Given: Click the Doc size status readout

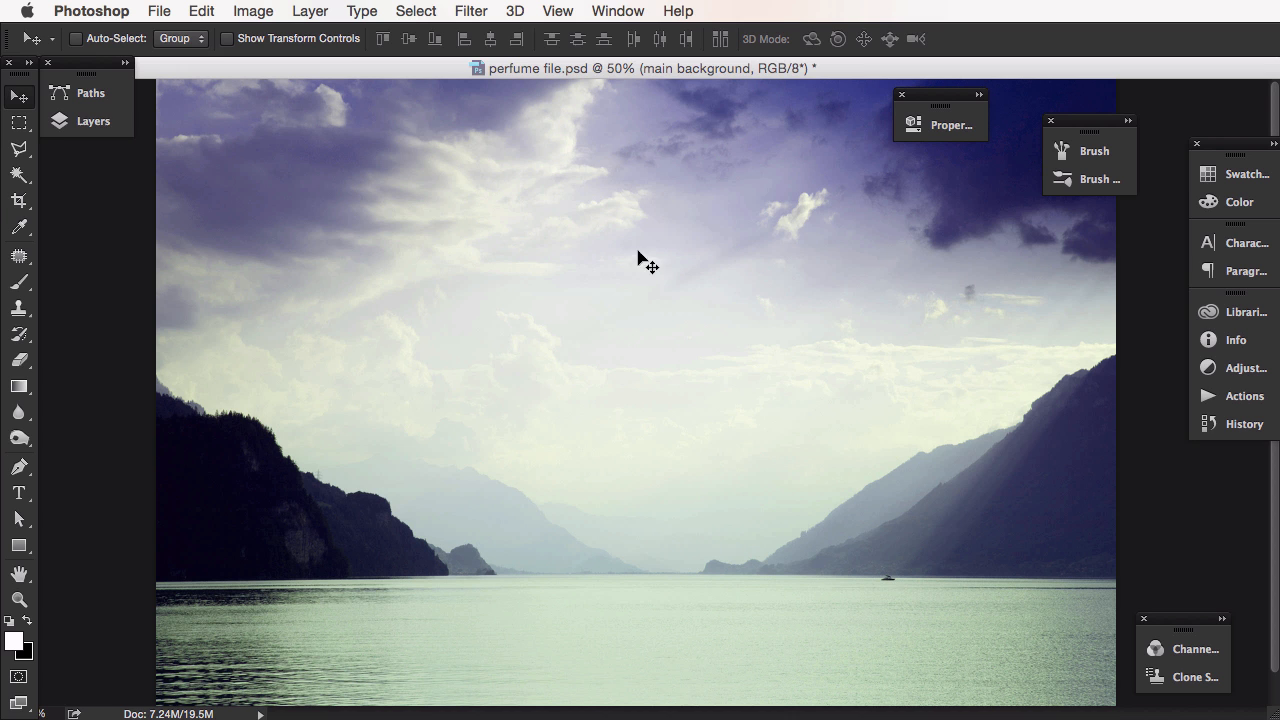Looking at the screenshot, I should click(x=168, y=714).
